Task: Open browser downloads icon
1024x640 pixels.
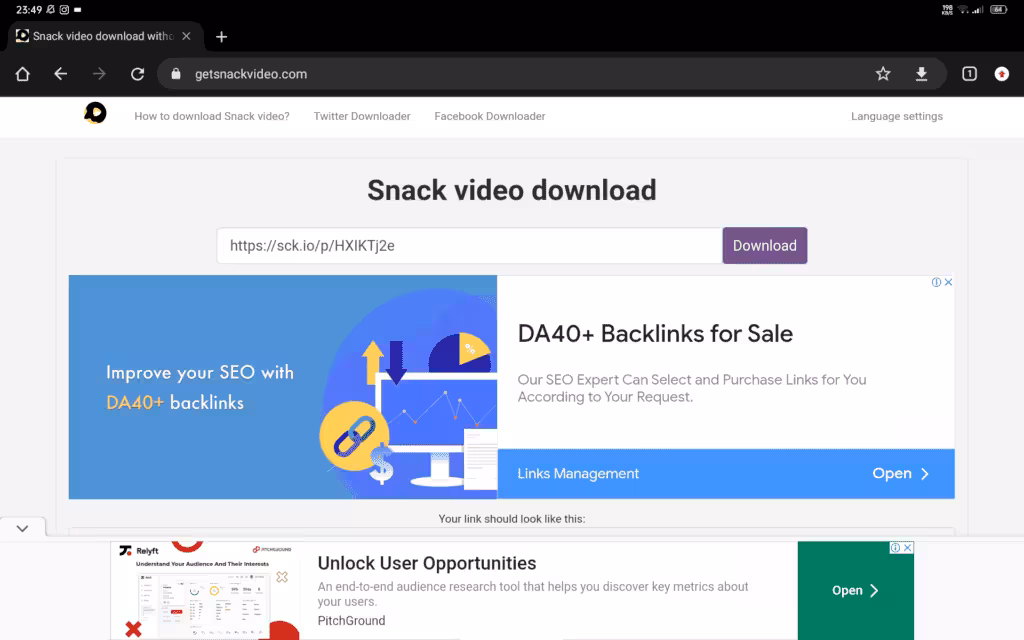Action: 921,74
